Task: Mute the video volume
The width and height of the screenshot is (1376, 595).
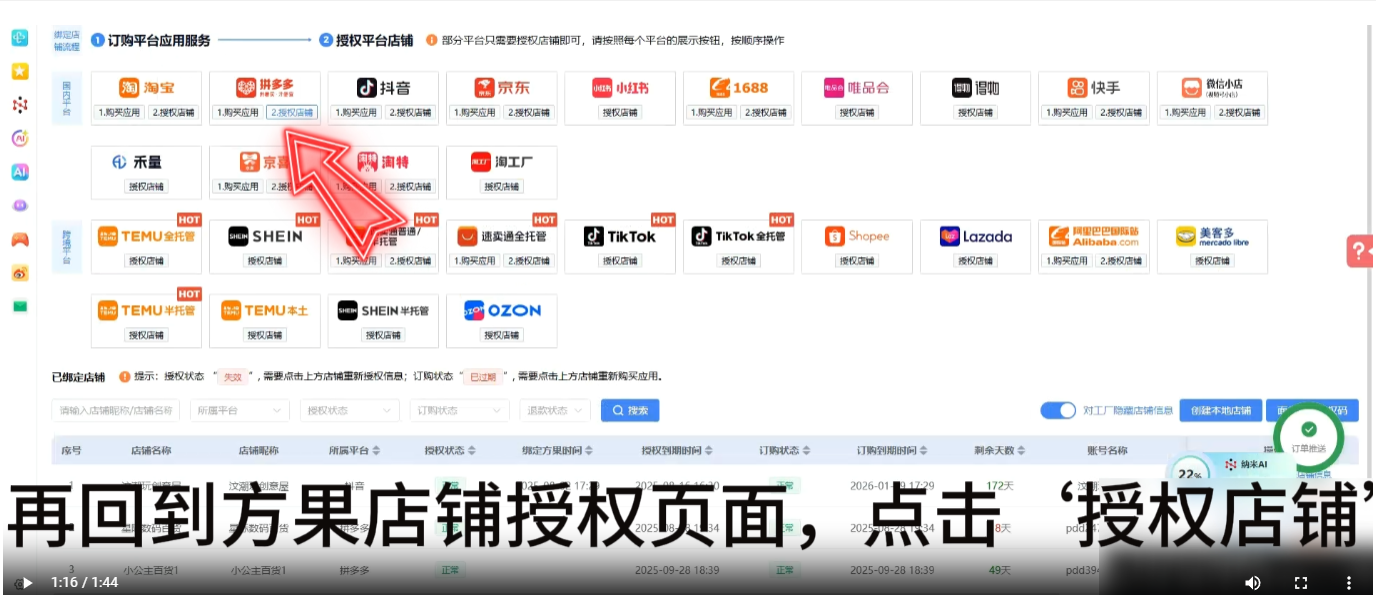Action: click(1252, 582)
